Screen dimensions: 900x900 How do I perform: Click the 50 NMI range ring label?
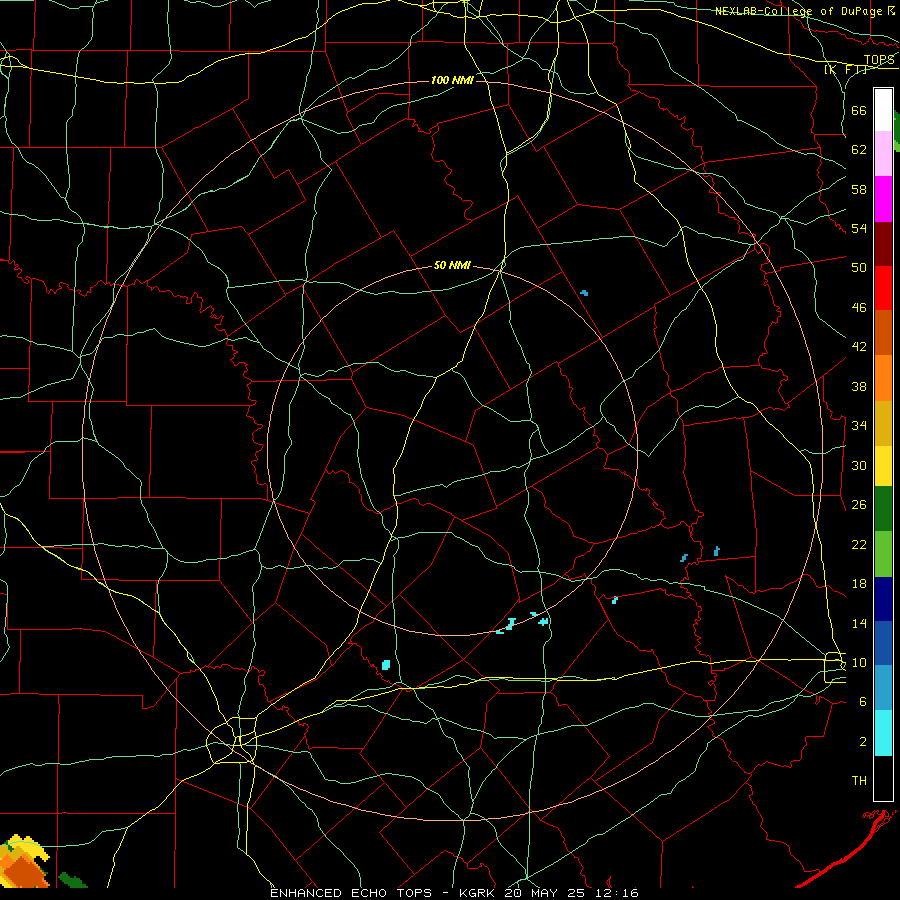coord(452,265)
